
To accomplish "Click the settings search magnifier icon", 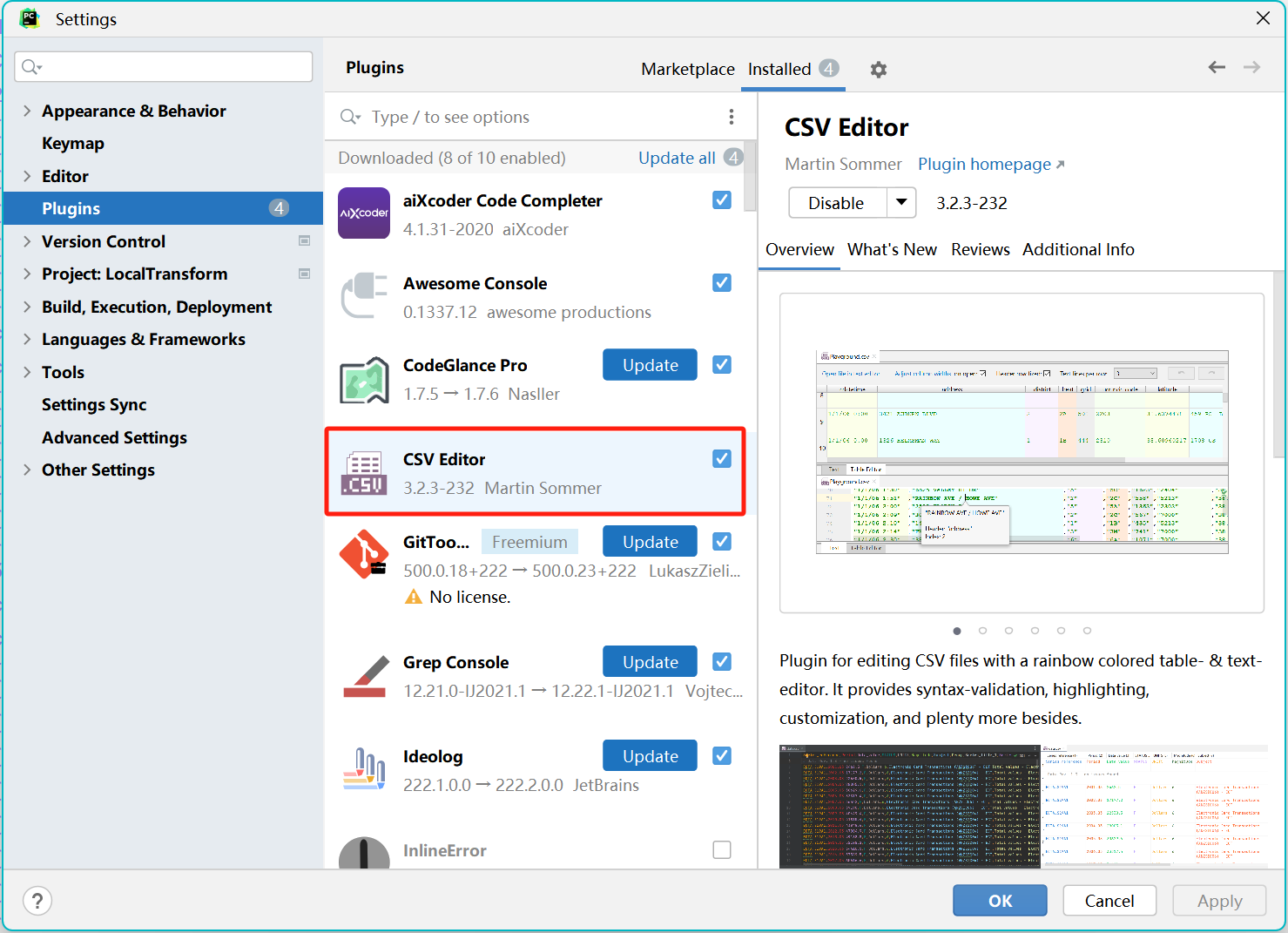I will [x=31, y=67].
